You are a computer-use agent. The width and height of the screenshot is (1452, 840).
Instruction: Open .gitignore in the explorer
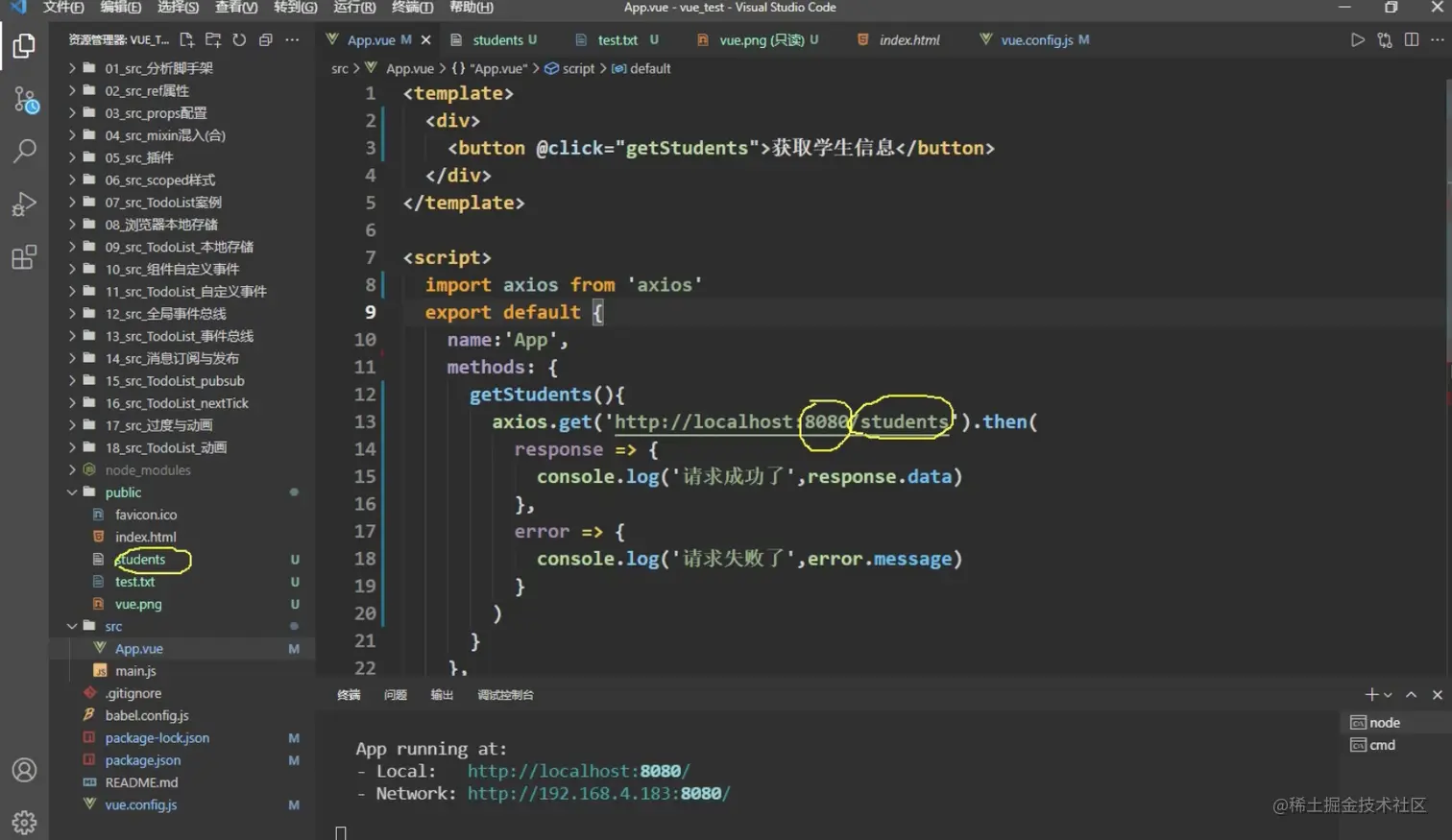click(x=182, y=693)
